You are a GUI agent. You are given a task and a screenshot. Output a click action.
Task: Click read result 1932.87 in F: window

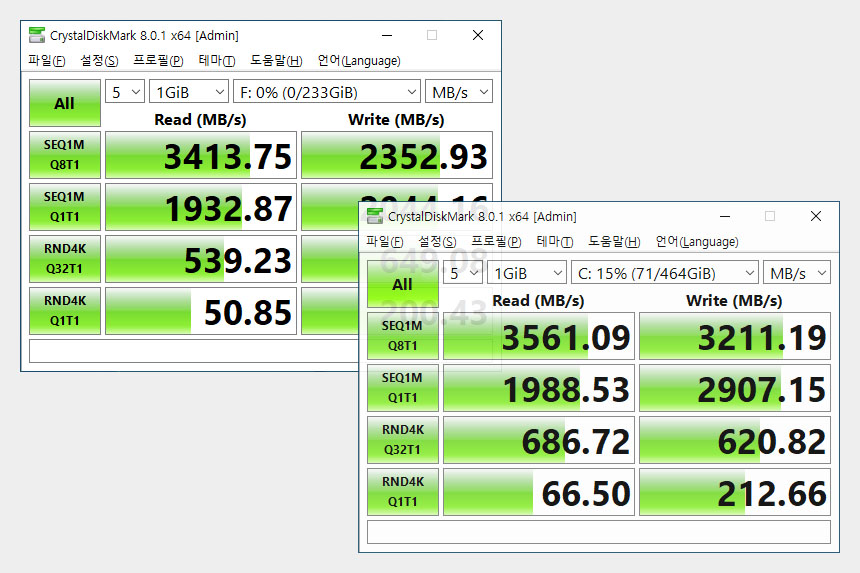coord(201,207)
